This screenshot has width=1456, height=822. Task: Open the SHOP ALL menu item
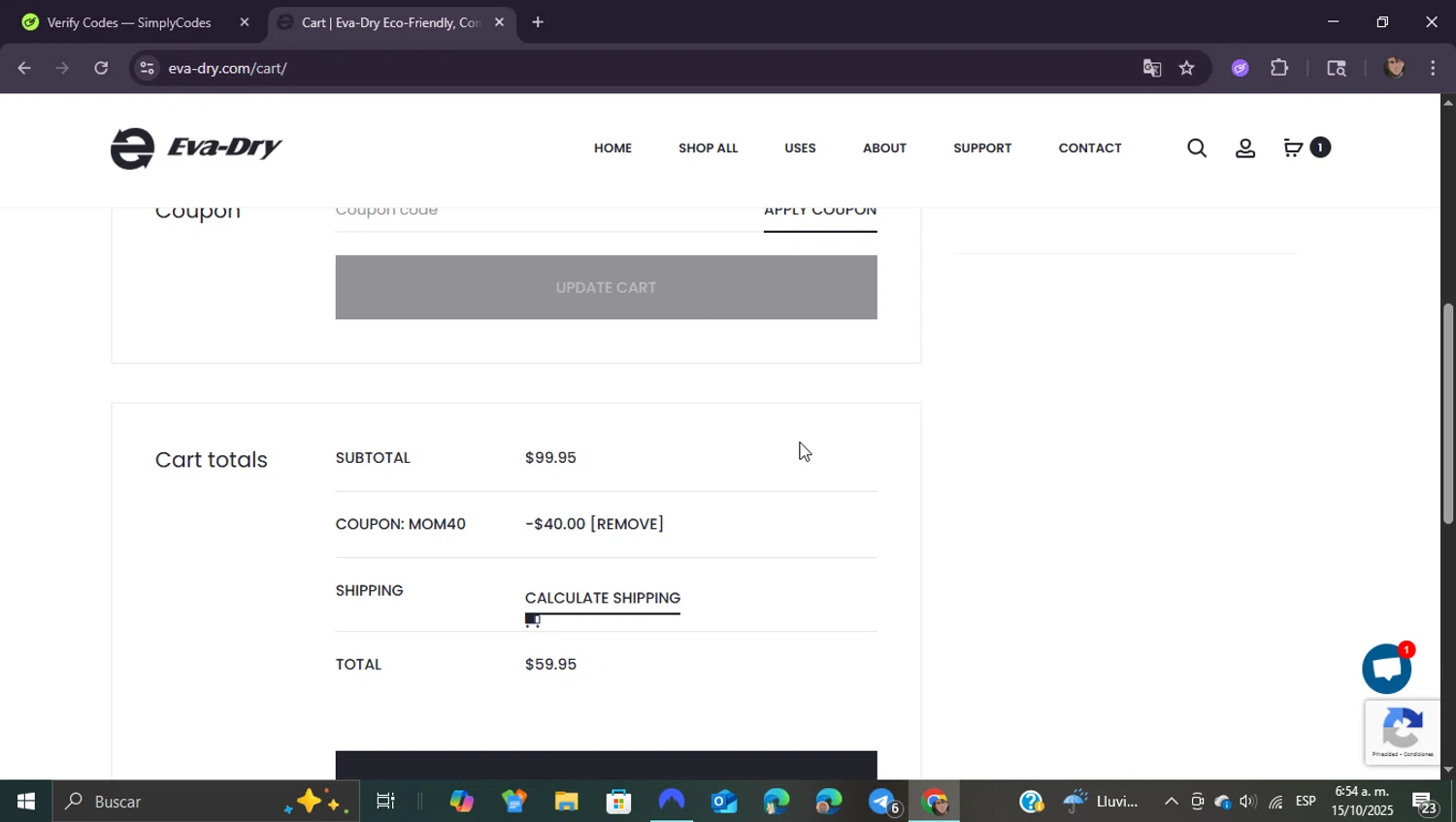(x=708, y=148)
